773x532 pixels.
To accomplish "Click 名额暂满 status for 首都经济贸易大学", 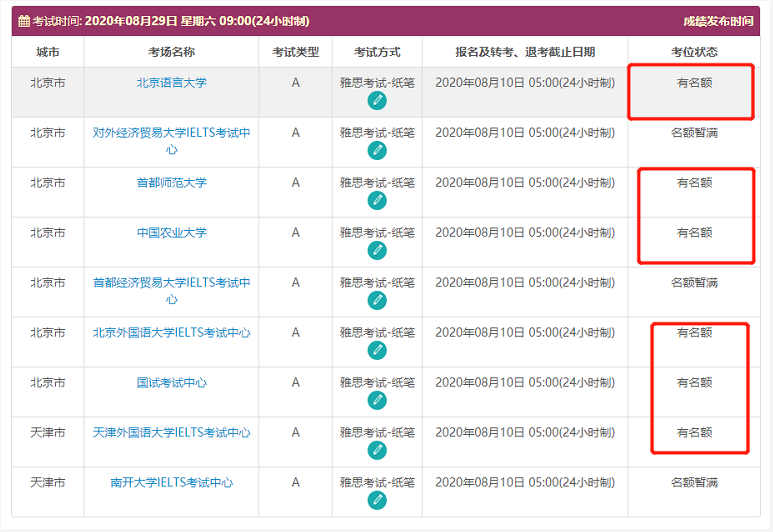I will point(694,283).
